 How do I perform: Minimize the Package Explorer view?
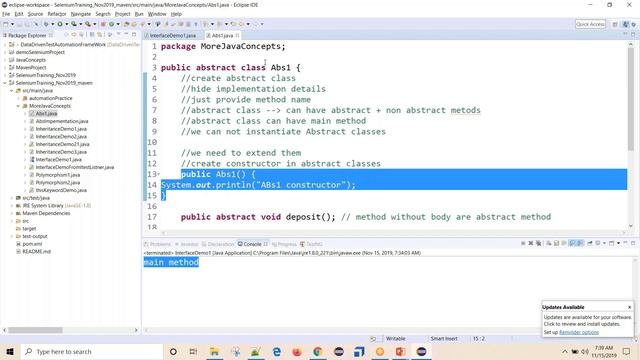(x=127, y=35)
